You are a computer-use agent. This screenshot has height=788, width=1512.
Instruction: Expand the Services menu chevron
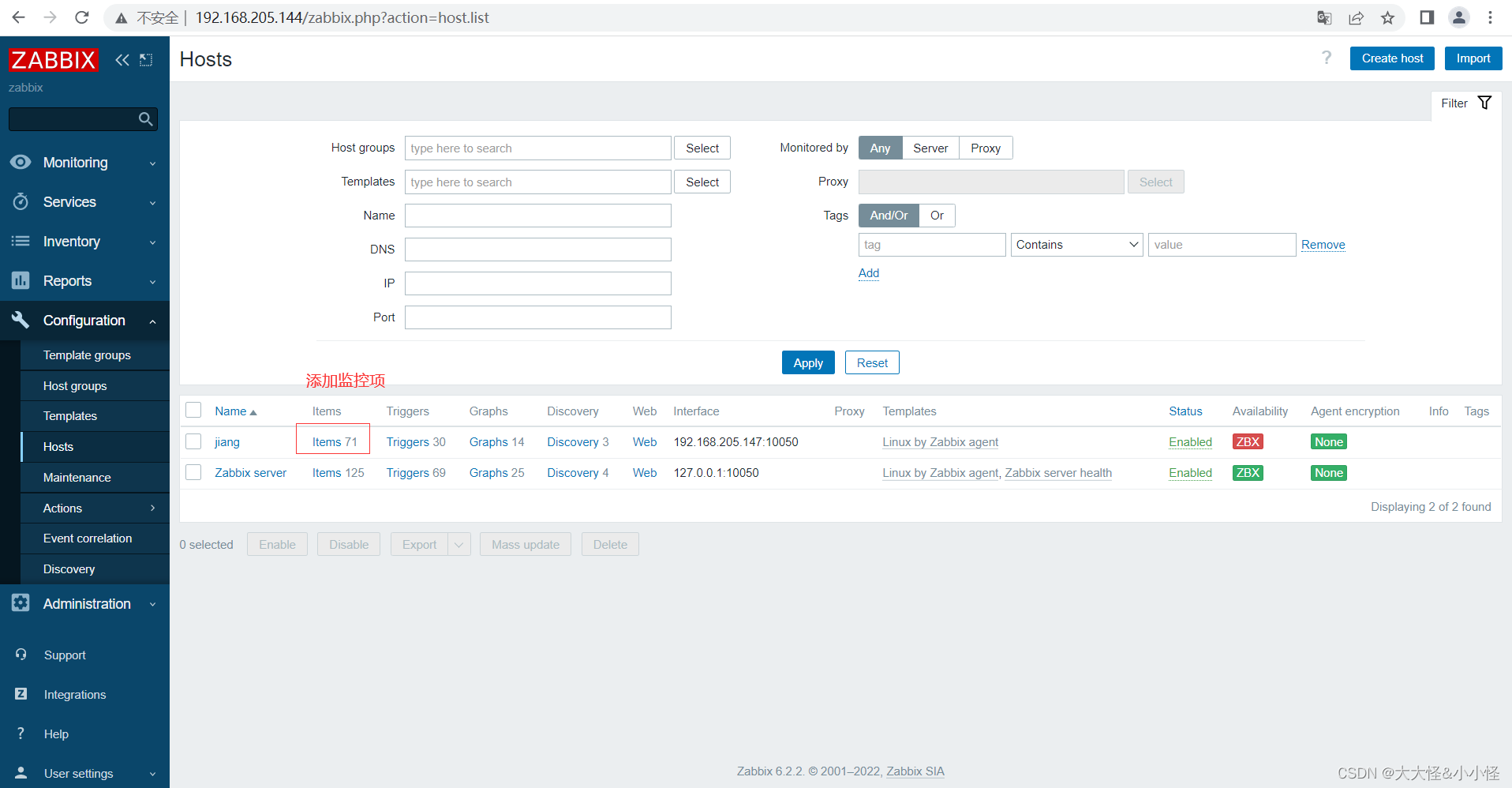[152, 203]
